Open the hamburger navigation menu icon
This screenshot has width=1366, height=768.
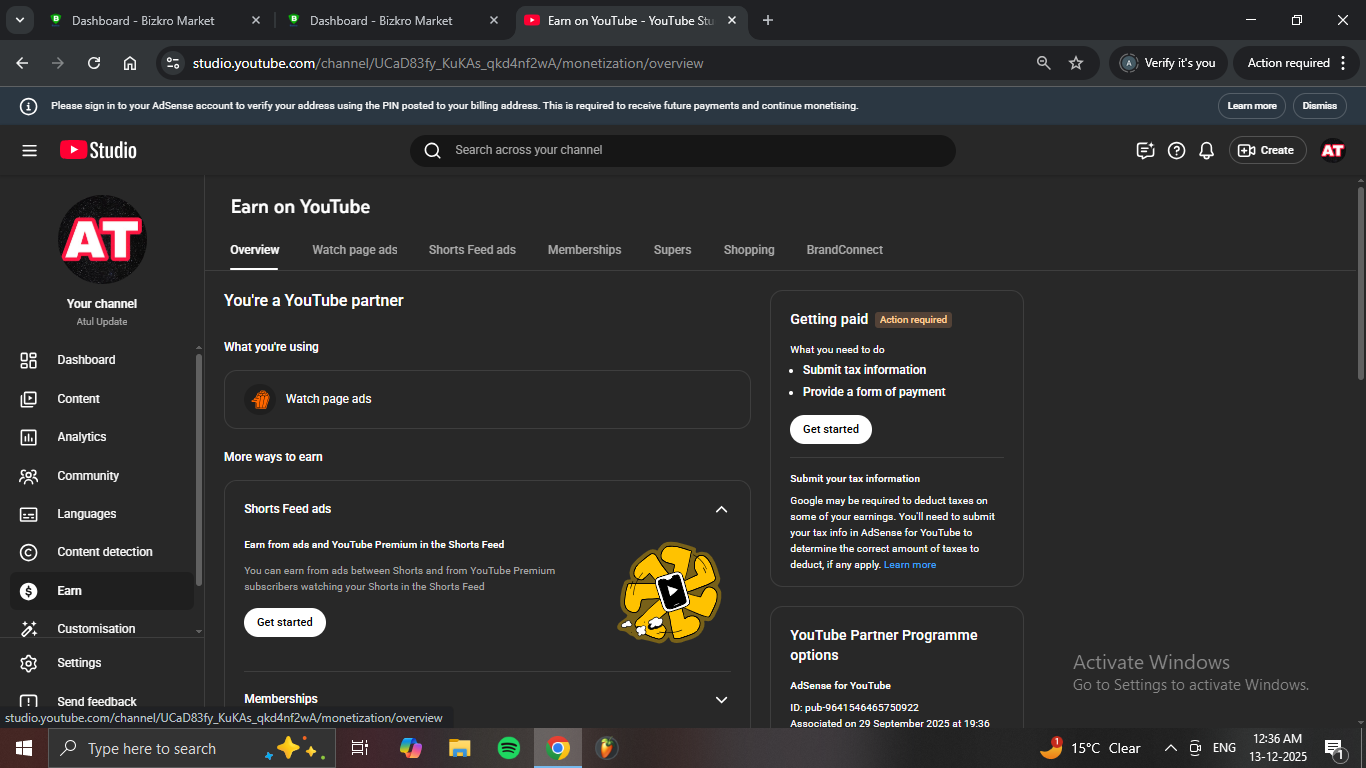coord(29,150)
